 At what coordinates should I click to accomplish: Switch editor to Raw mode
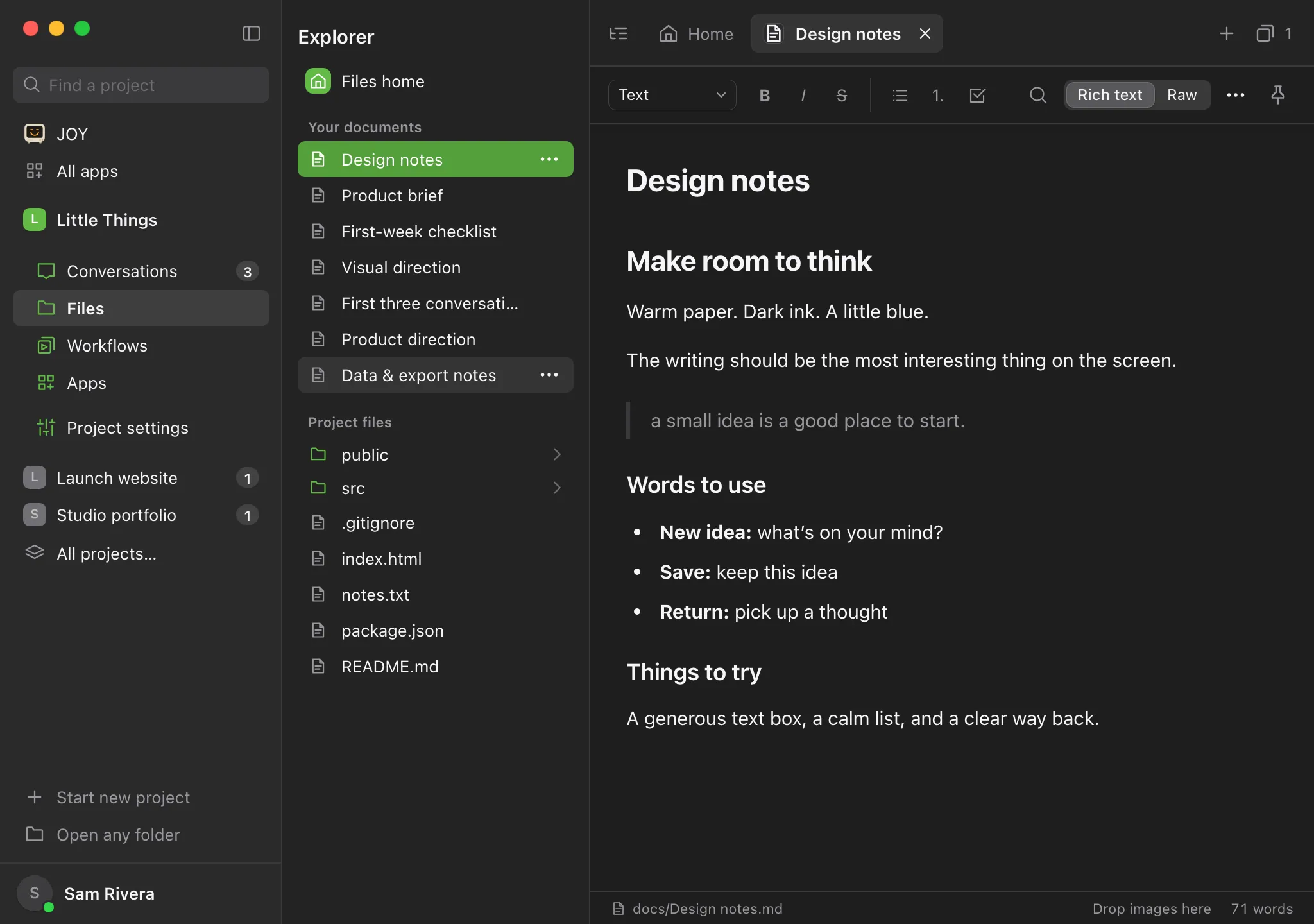[x=1181, y=95]
